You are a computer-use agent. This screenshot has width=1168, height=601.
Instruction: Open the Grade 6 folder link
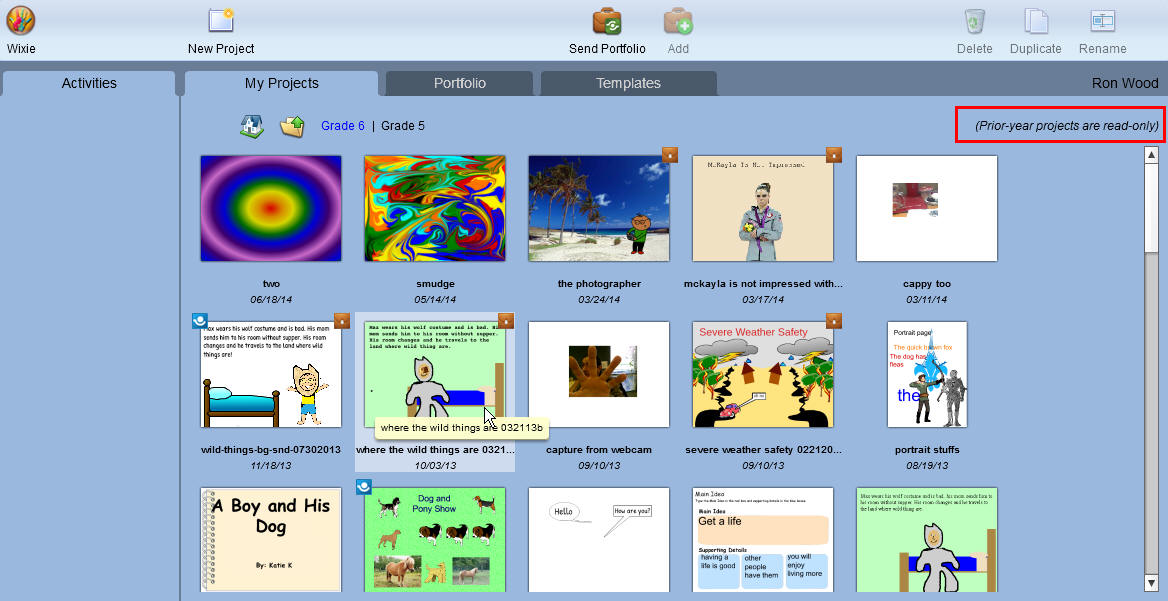point(343,126)
